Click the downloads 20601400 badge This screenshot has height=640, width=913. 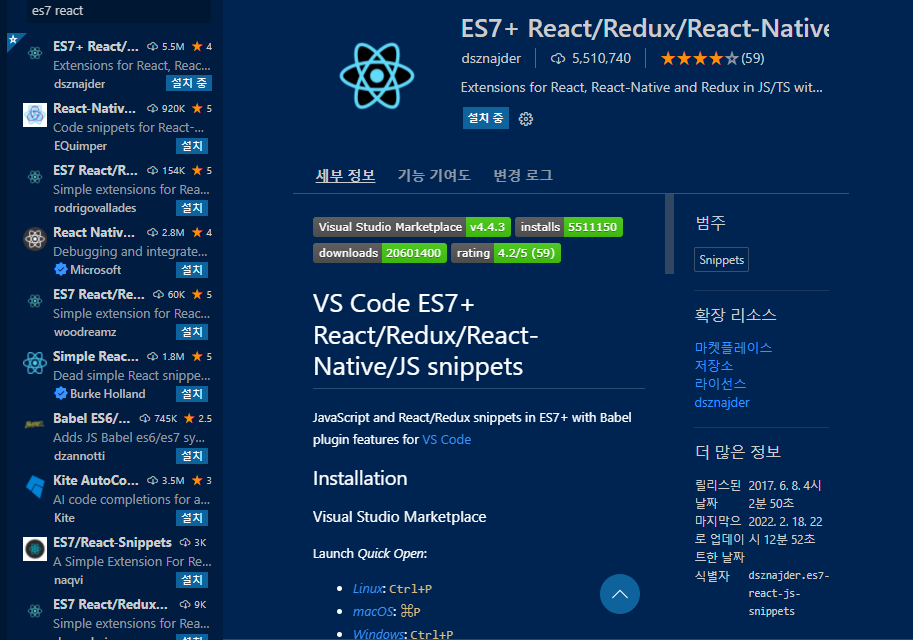pyautogui.click(x=380, y=253)
